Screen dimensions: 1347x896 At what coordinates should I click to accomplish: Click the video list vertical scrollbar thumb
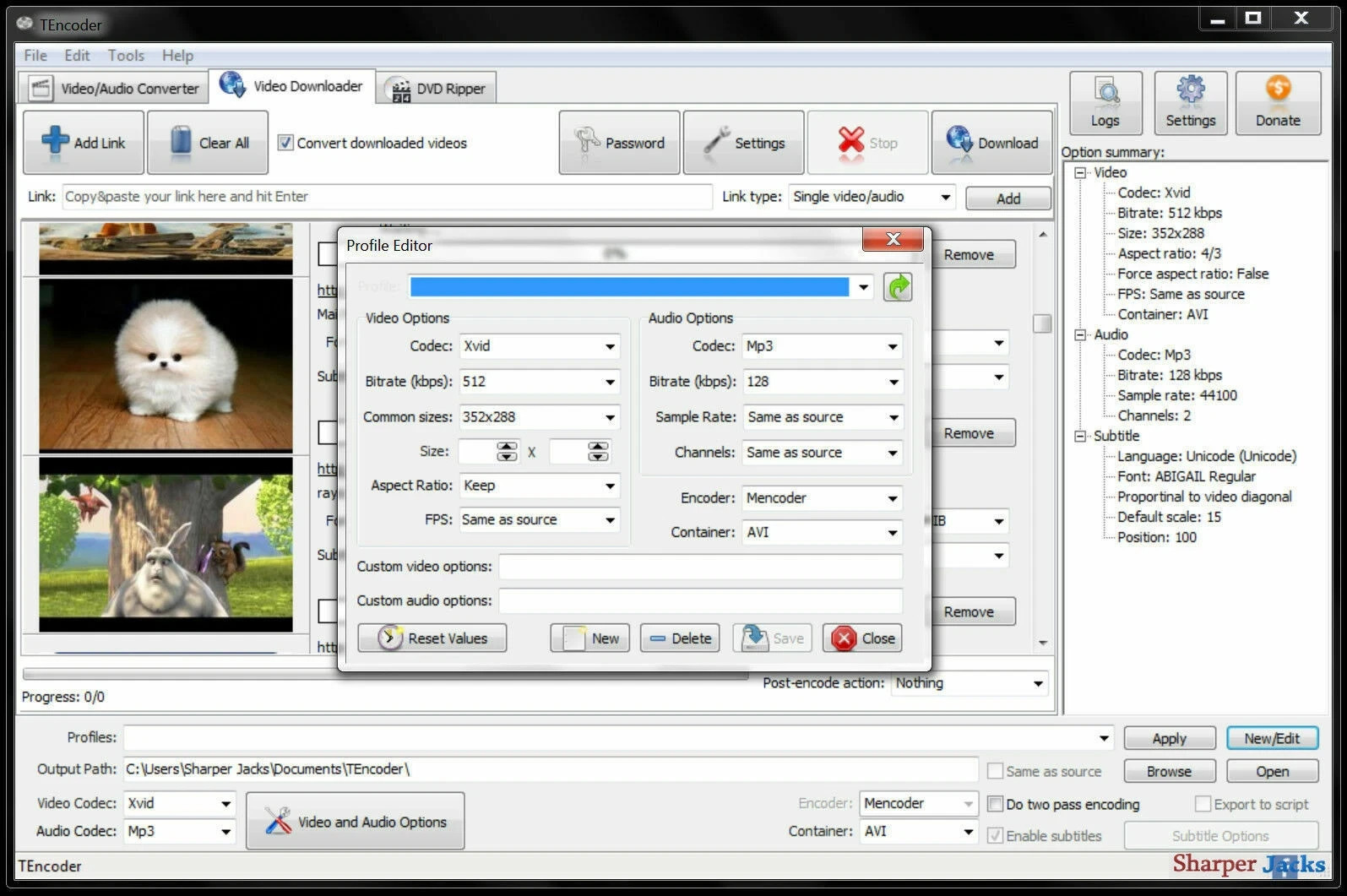tap(1042, 323)
